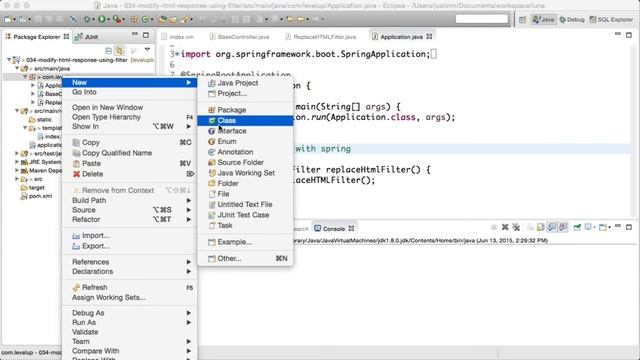Click Remove All Terminated Launches icon

(x=516, y=227)
